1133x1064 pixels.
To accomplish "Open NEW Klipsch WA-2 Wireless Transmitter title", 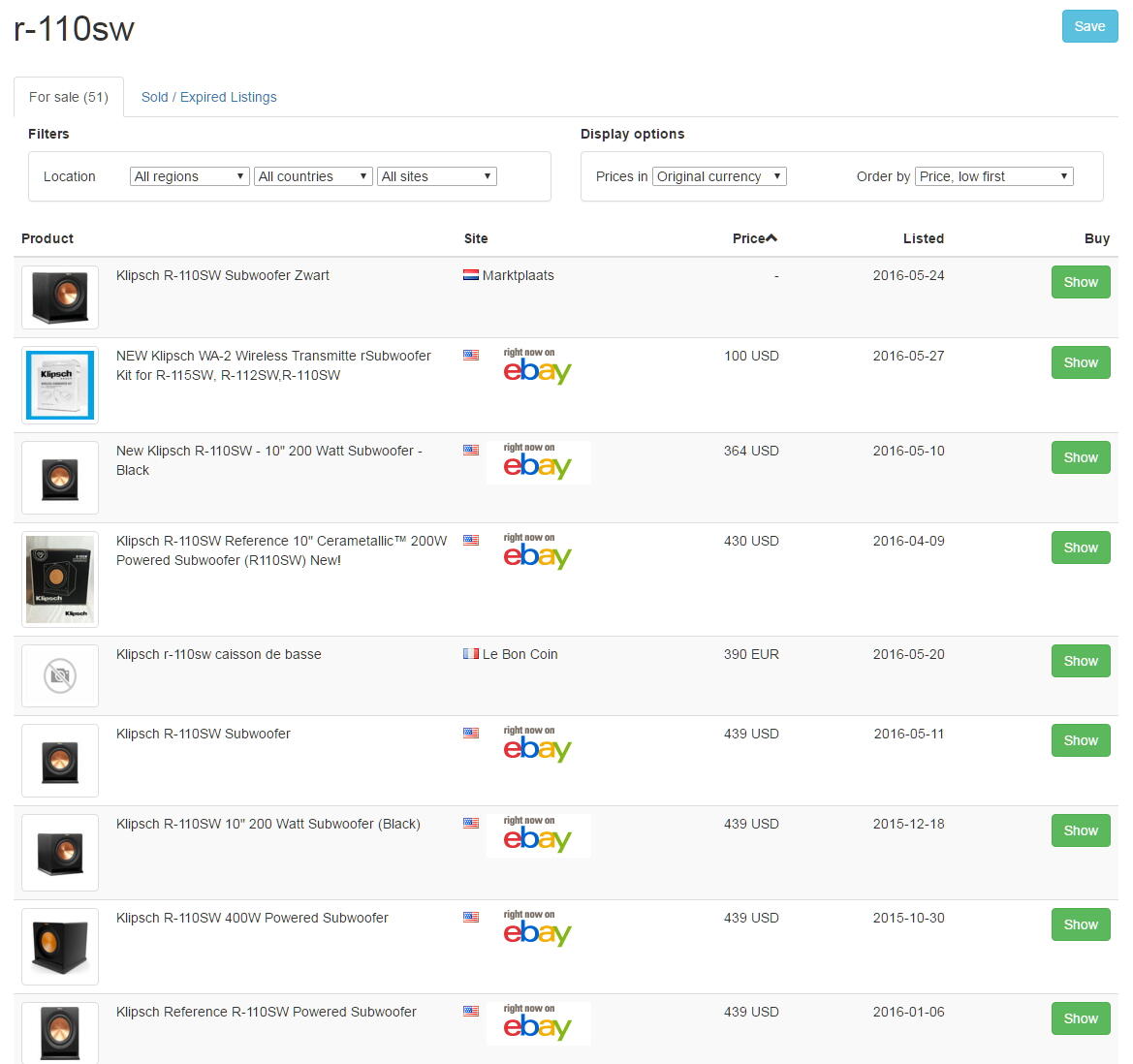I will pos(273,365).
